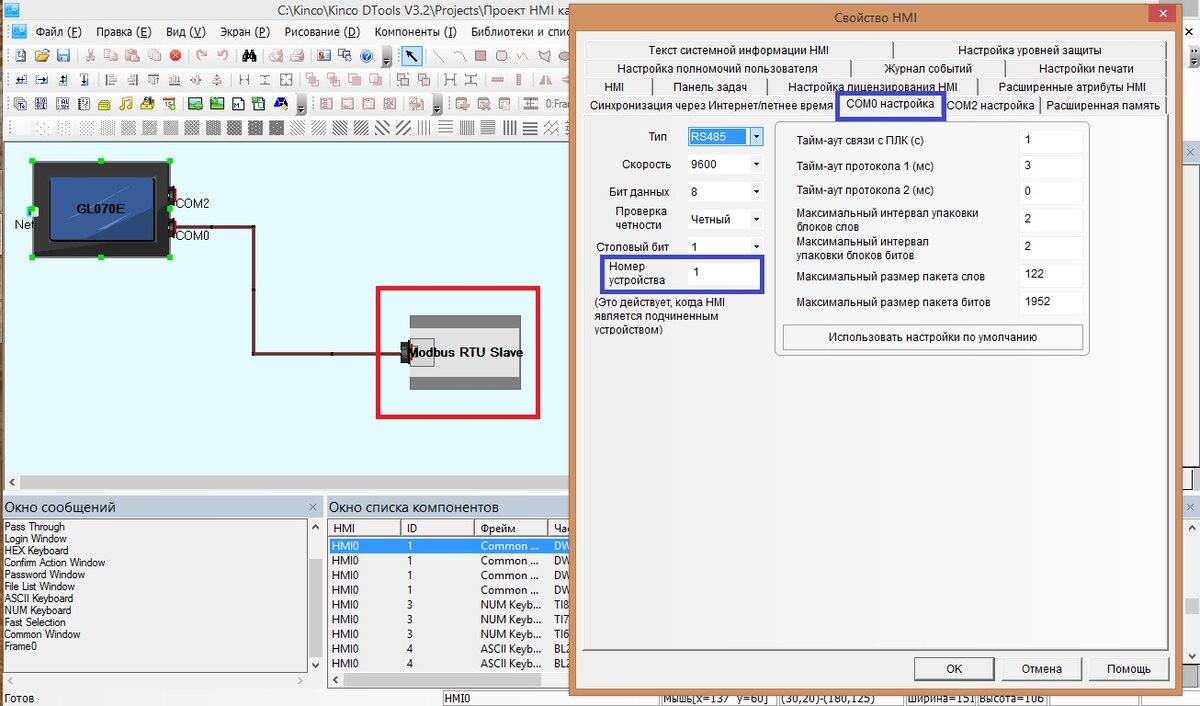Click the Фрейм column header
Viewport: 1200px width, 706px height.
(510, 528)
